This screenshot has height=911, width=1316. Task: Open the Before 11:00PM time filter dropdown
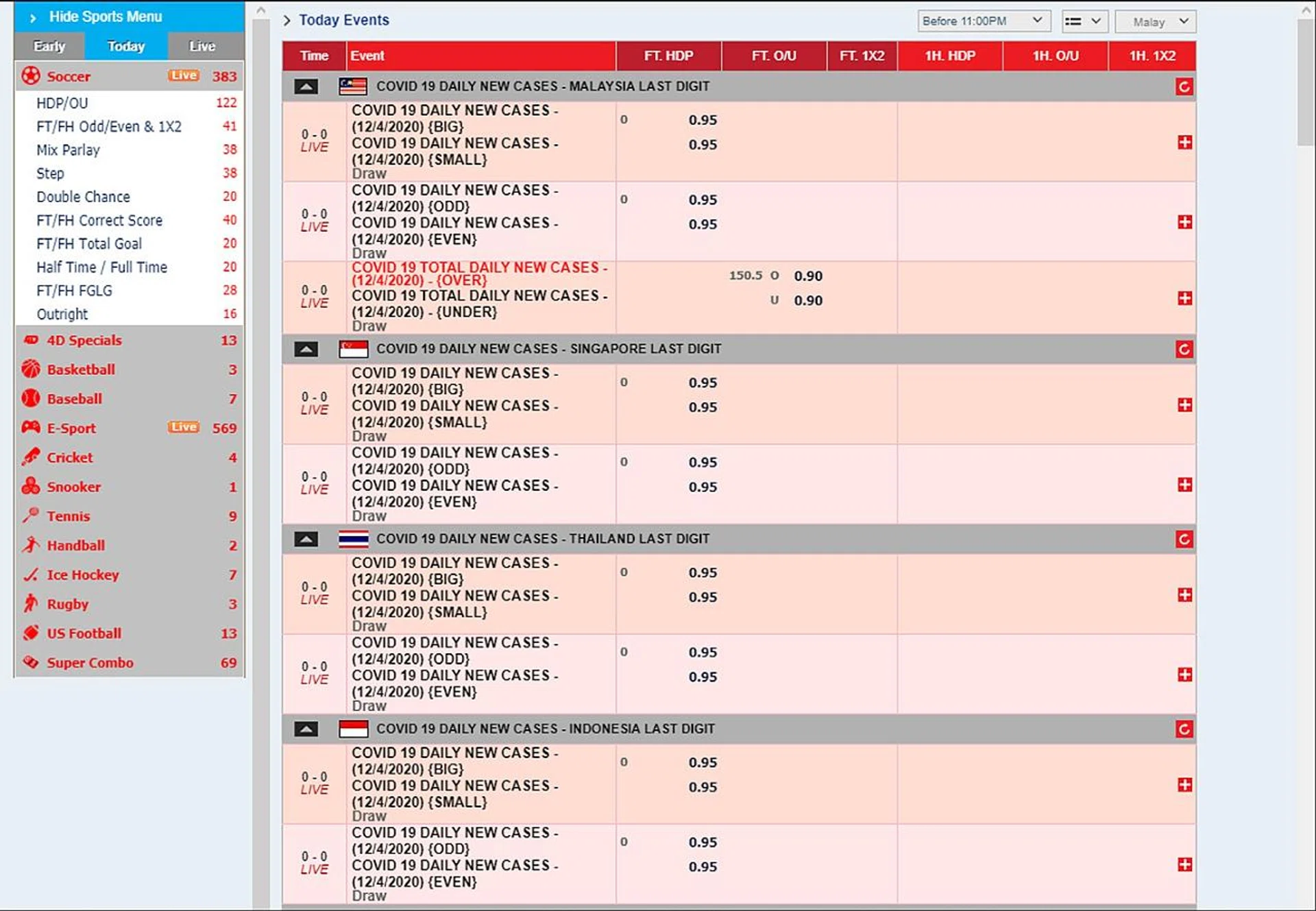pos(985,21)
